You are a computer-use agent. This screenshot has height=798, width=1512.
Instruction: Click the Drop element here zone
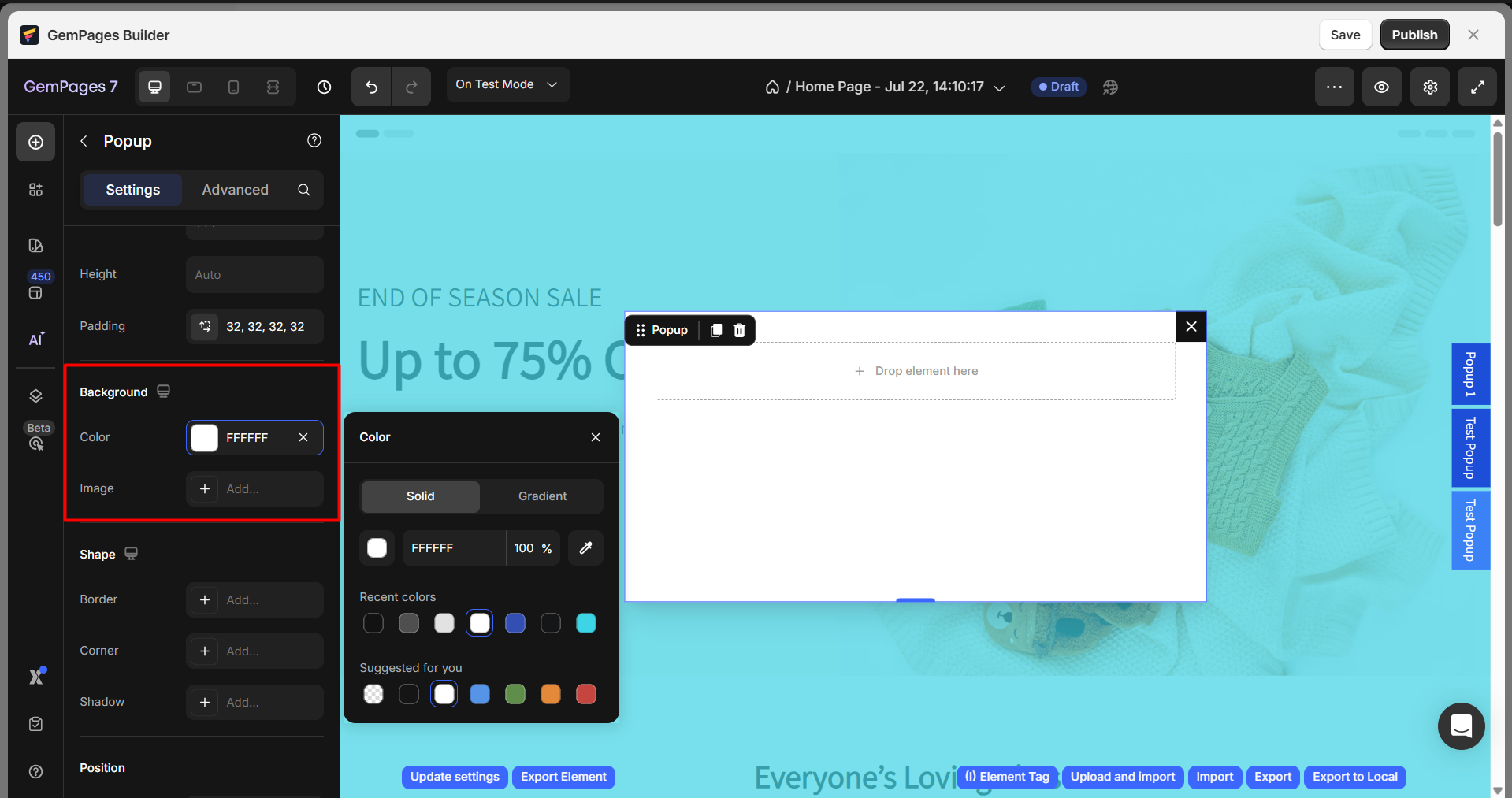tap(916, 371)
